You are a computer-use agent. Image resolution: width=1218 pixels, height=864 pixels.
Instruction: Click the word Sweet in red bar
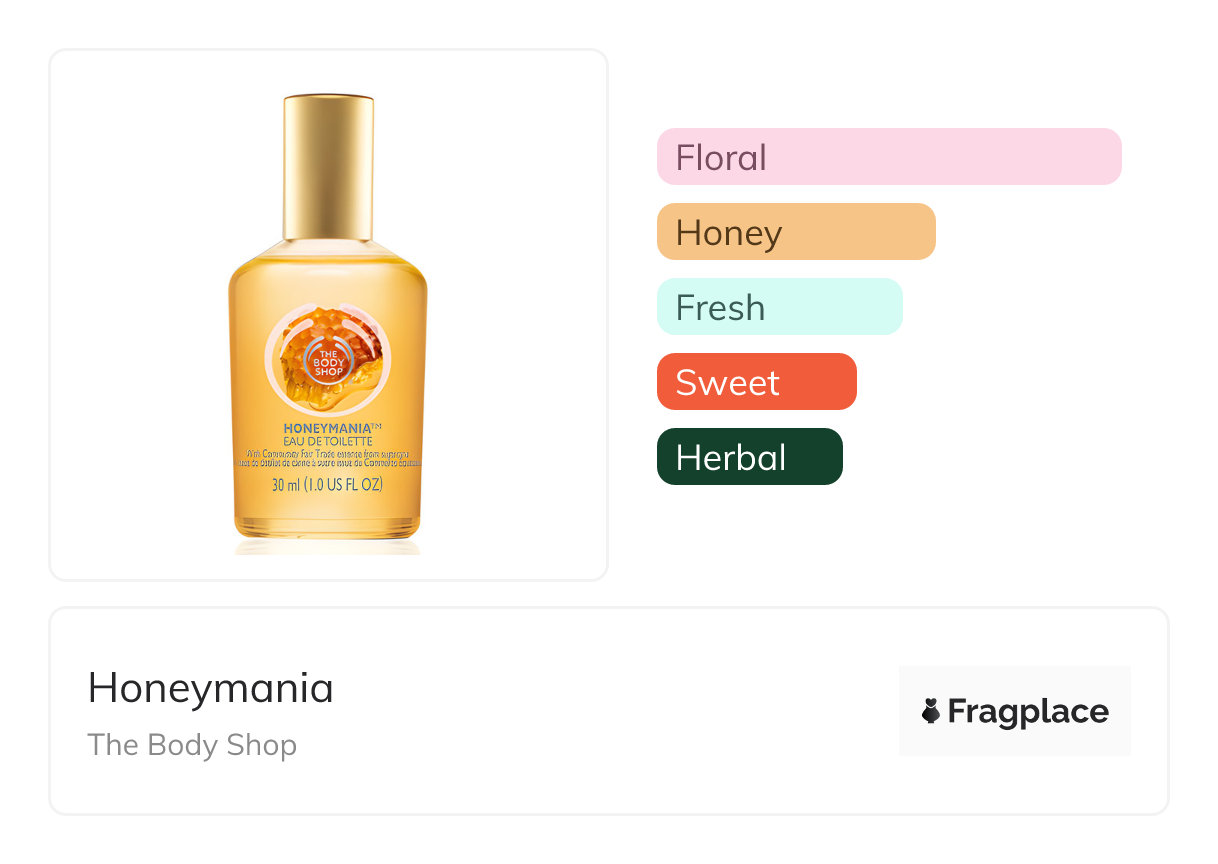pyautogui.click(x=727, y=382)
